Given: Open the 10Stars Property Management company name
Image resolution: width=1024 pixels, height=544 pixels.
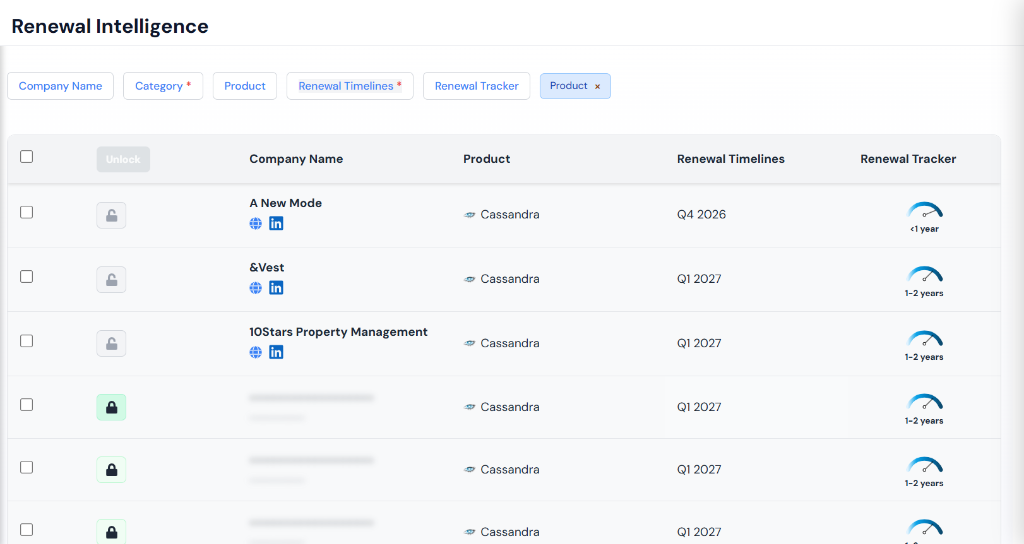Looking at the screenshot, I should (x=338, y=332).
